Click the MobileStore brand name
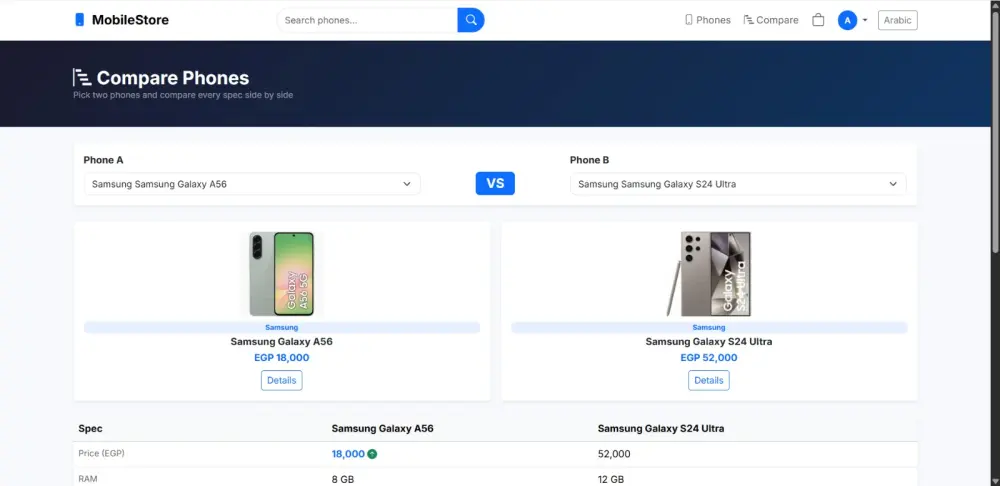 point(130,20)
